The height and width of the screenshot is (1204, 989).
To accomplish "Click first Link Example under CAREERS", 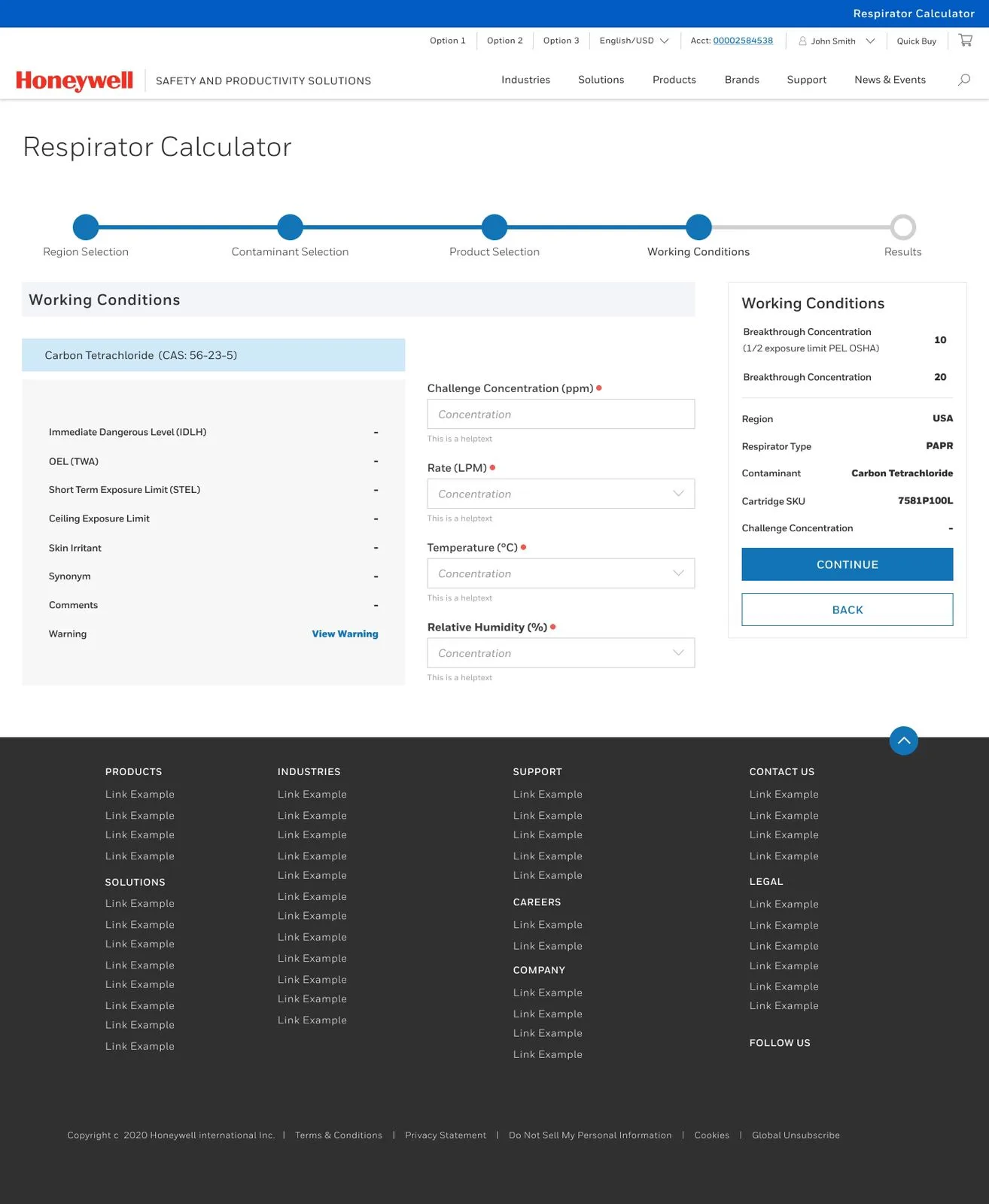I will 547,924.
